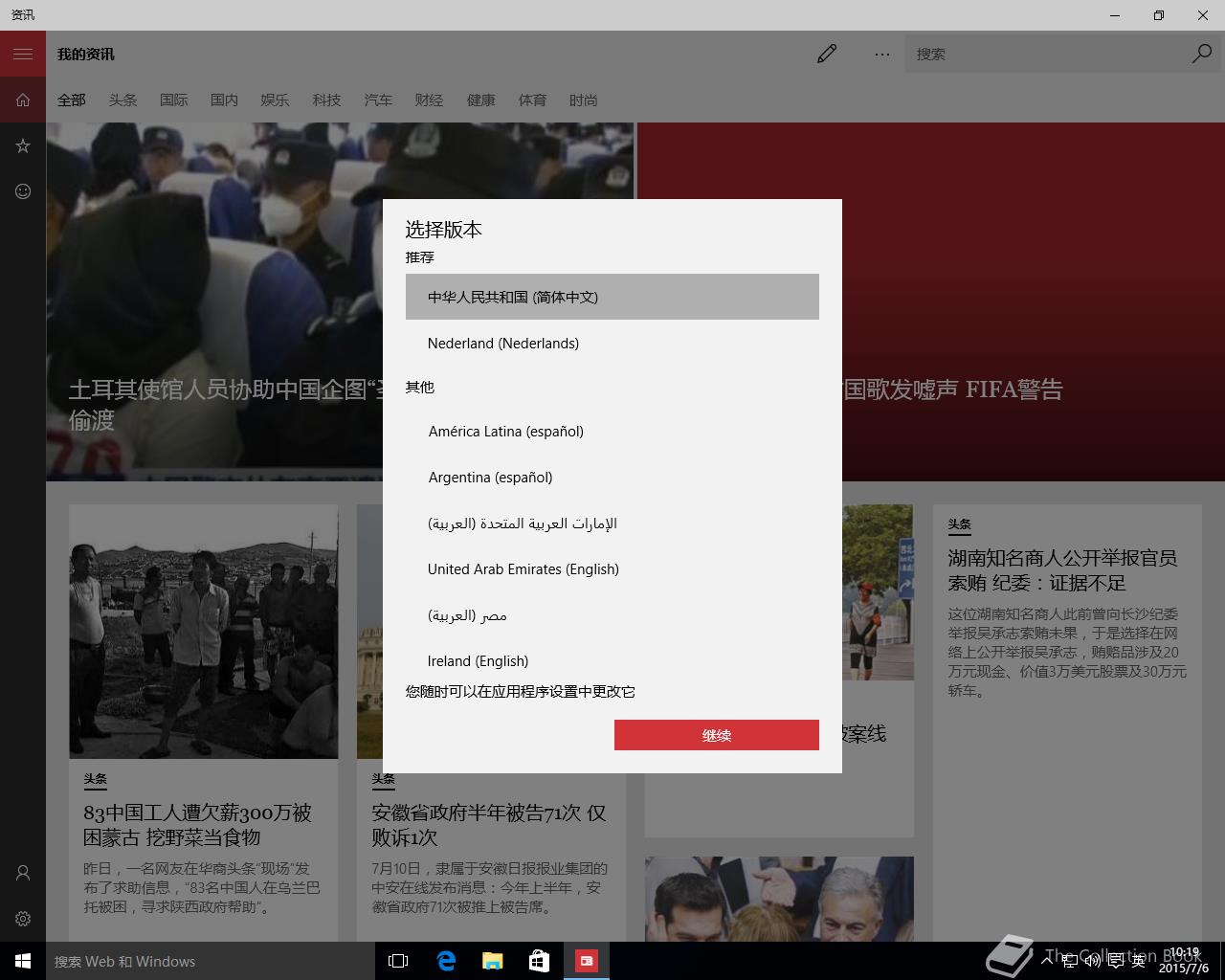Launch Microsoft Edge from taskbar
The image size is (1225, 980).
pyautogui.click(x=446, y=961)
